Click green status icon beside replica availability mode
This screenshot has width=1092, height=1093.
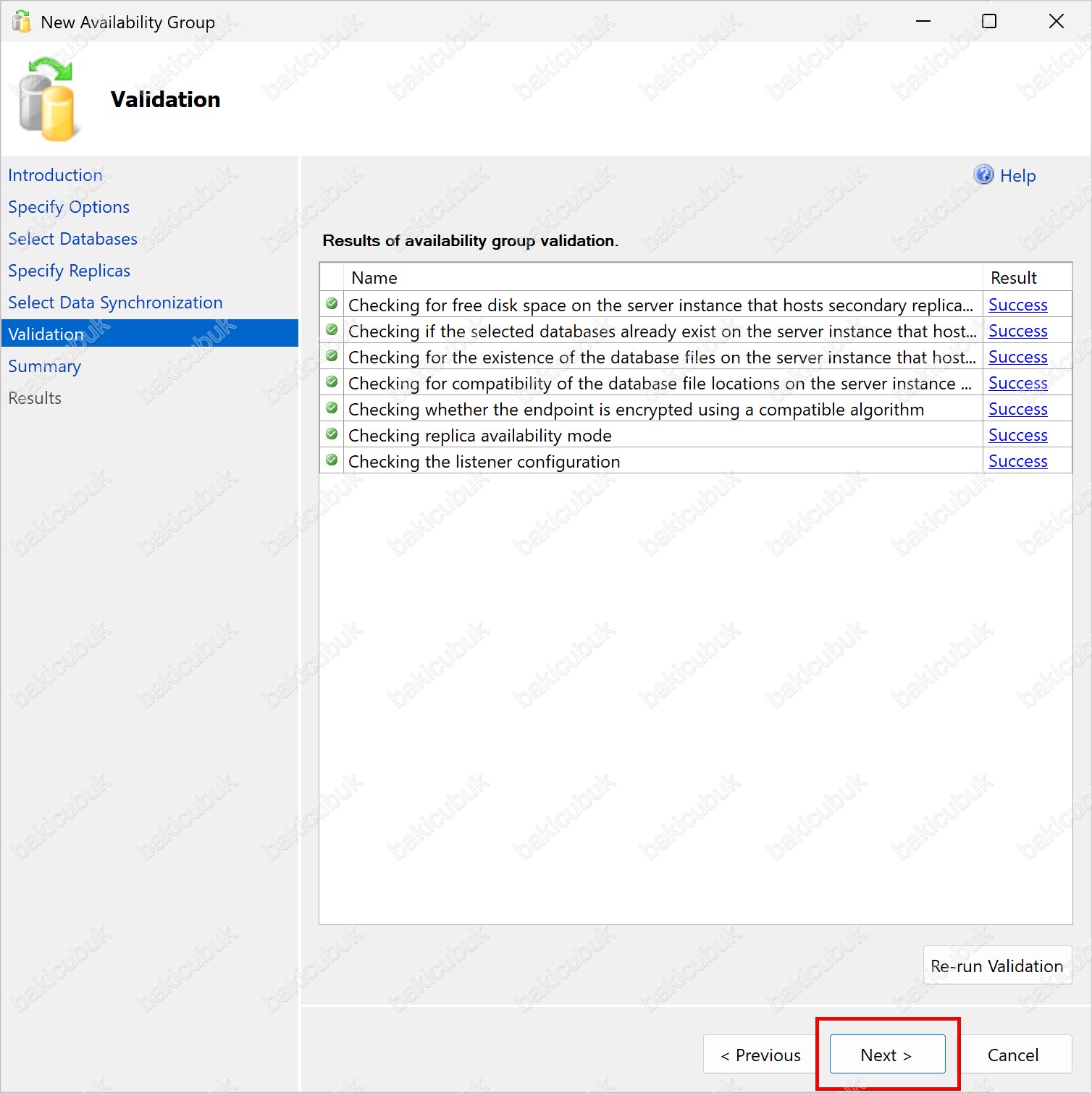[x=332, y=434]
